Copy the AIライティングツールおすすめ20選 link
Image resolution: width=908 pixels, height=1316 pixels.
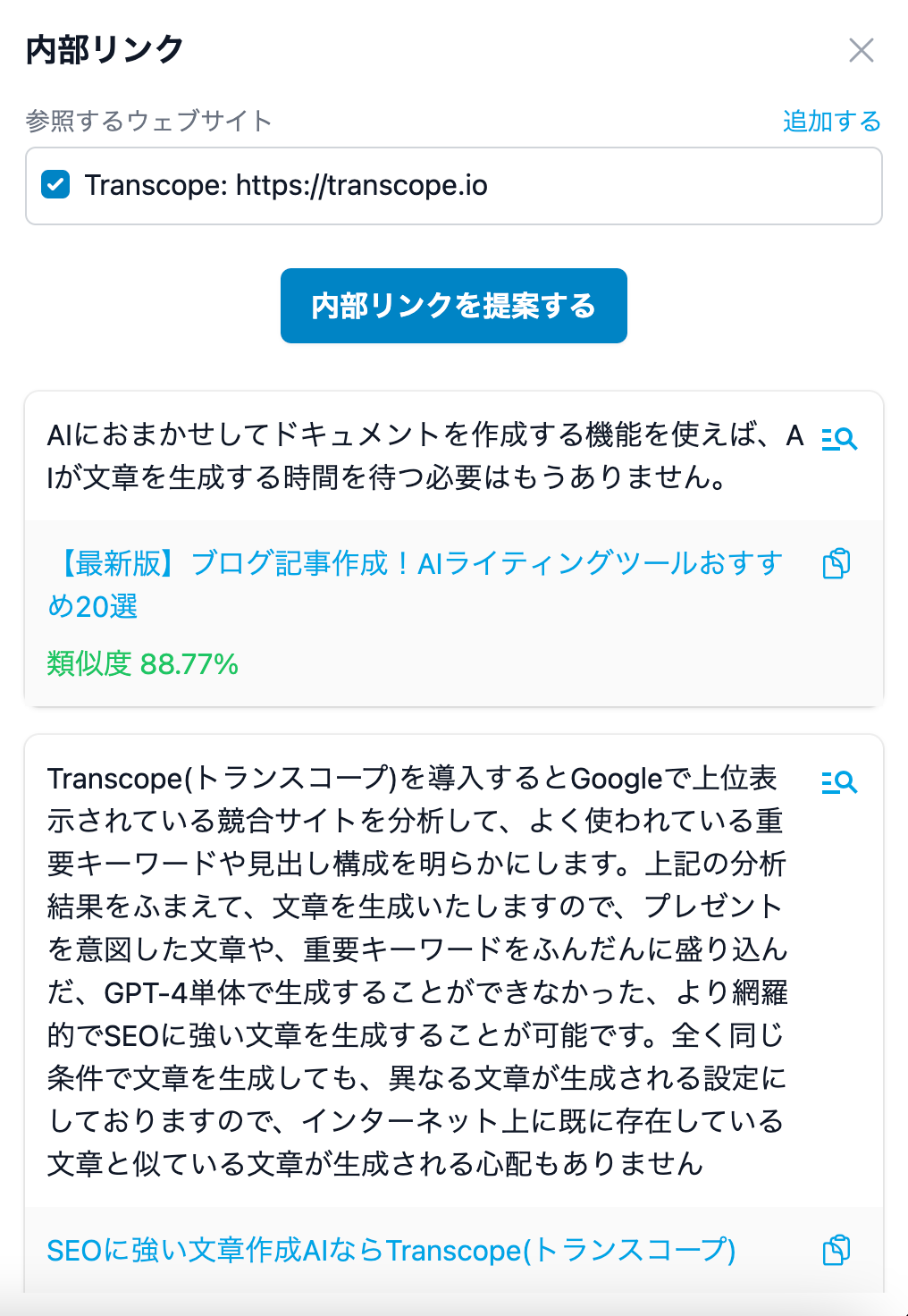pyautogui.click(x=837, y=563)
